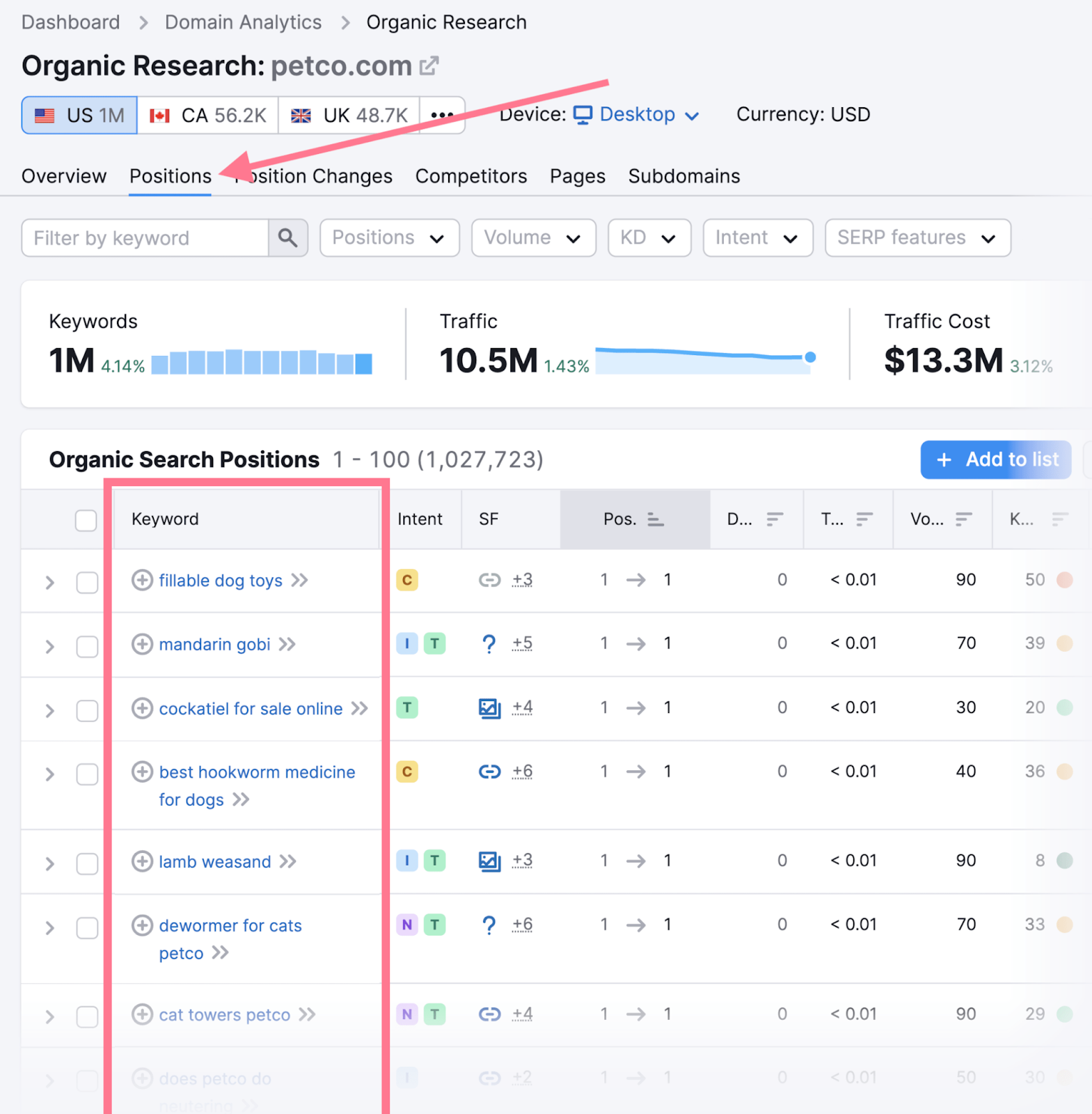1092x1114 pixels.
Task: Click the Traffic trend line chart
Action: pos(705,360)
